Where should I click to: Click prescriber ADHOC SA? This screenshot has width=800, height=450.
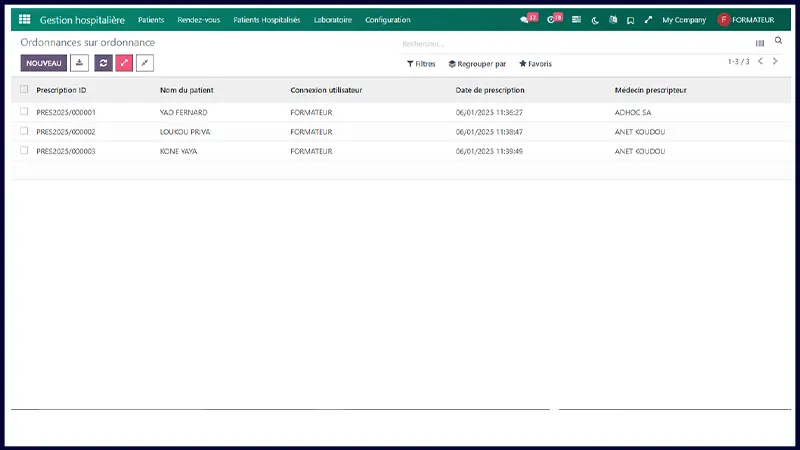(633, 112)
